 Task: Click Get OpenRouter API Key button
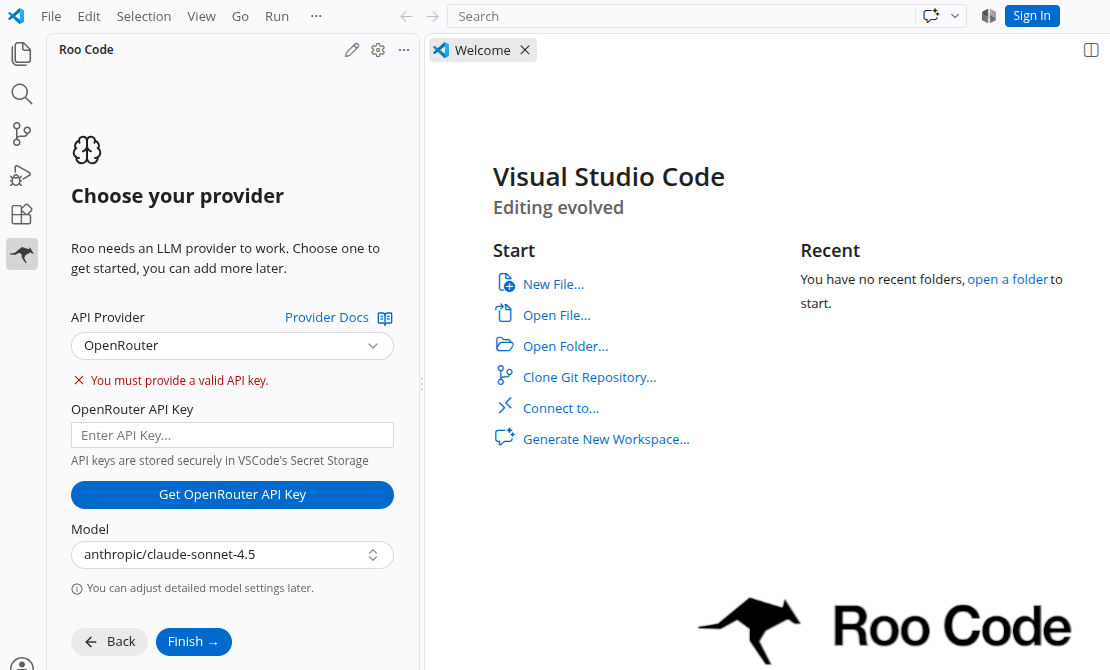(x=232, y=495)
